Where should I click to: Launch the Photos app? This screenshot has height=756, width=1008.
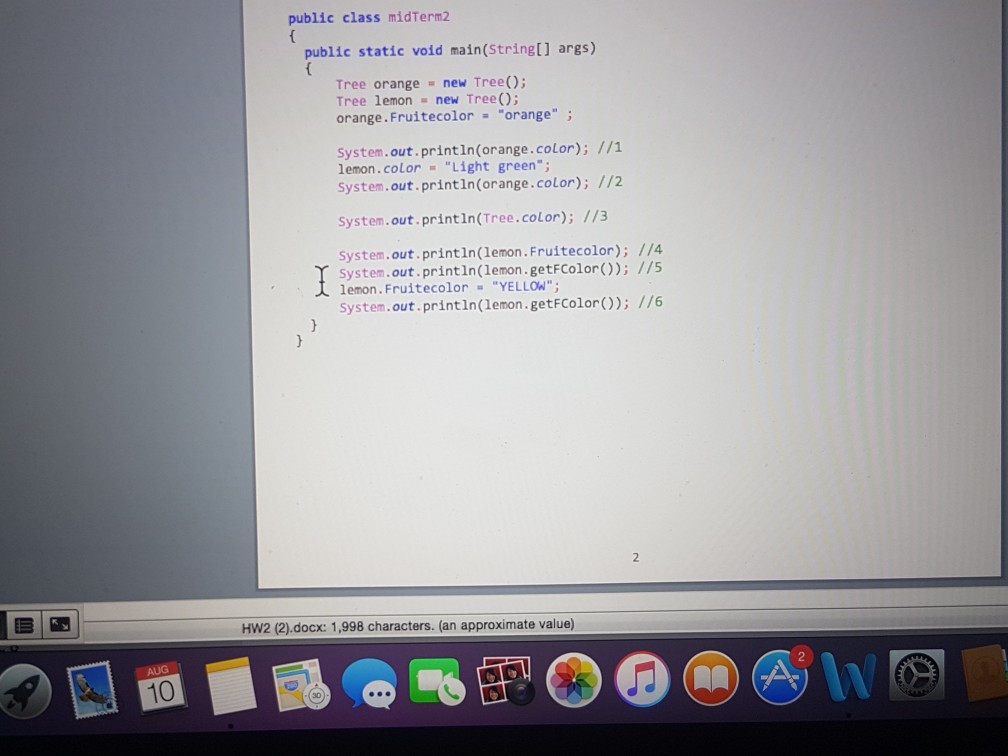[x=574, y=684]
